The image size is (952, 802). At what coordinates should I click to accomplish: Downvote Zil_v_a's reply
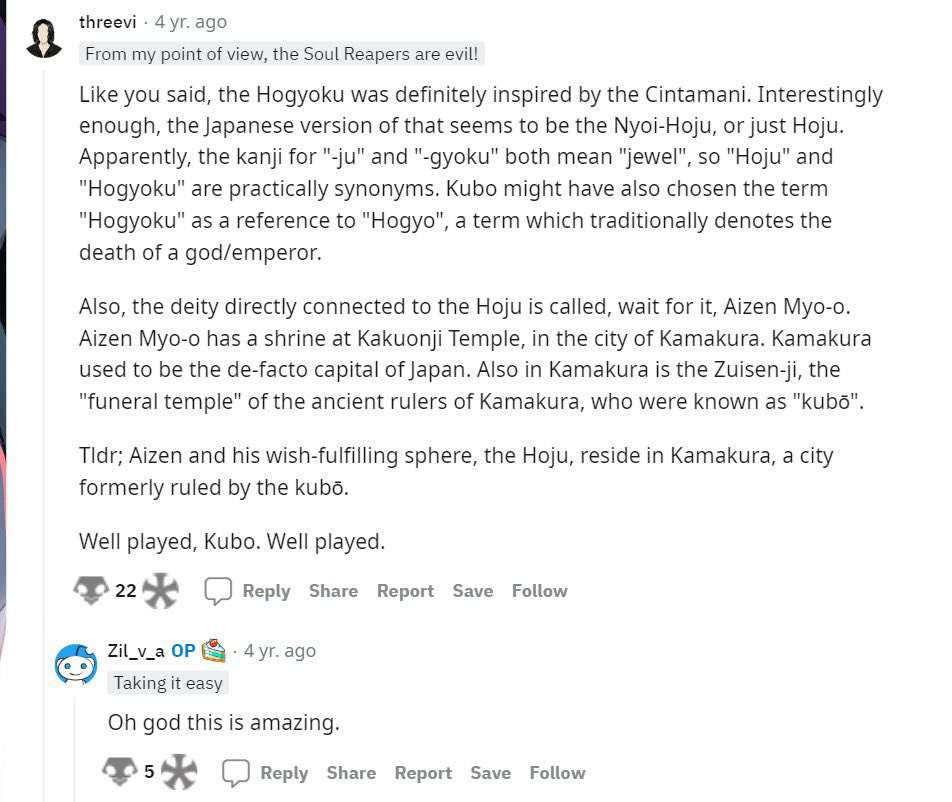click(x=179, y=773)
